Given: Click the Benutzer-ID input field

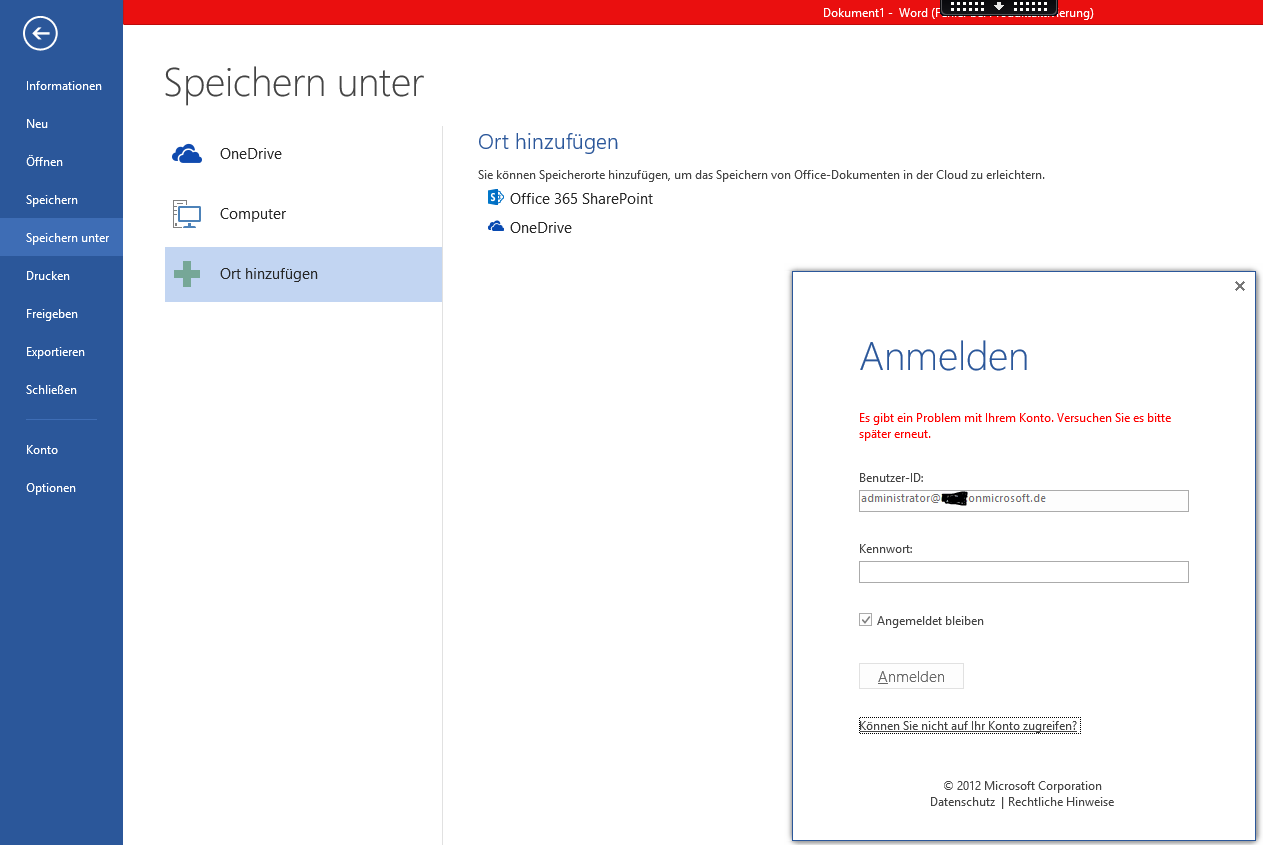Looking at the screenshot, I should pos(1023,500).
